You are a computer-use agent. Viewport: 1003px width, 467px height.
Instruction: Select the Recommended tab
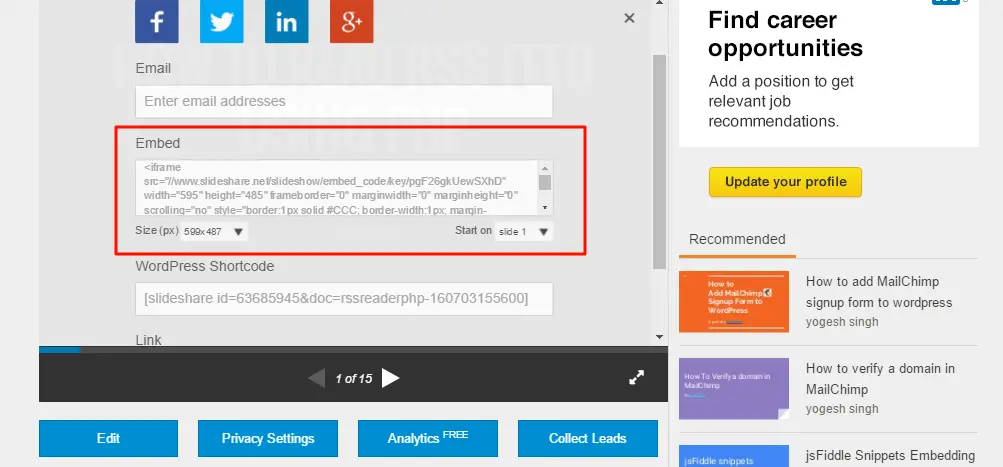pyautogui.click(x=737, y=239)
